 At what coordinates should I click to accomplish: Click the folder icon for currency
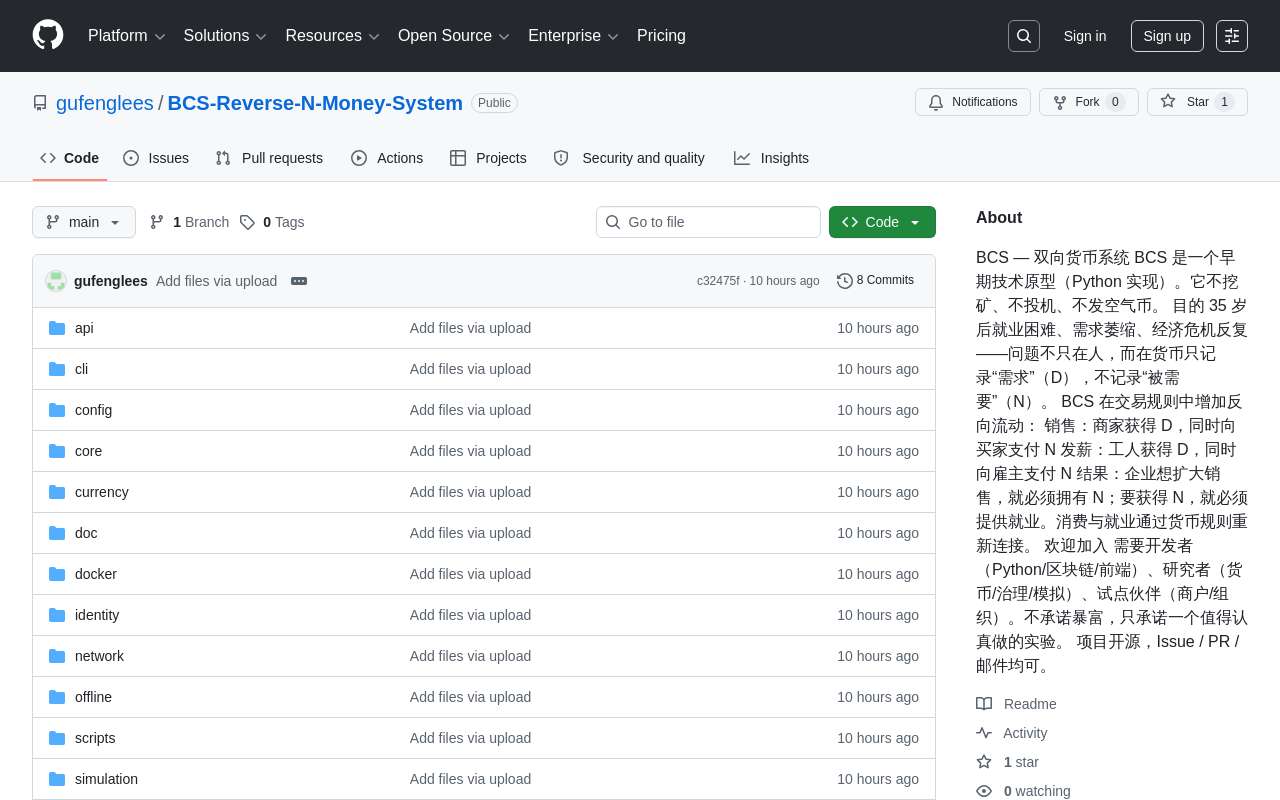[x=57, y=492]
